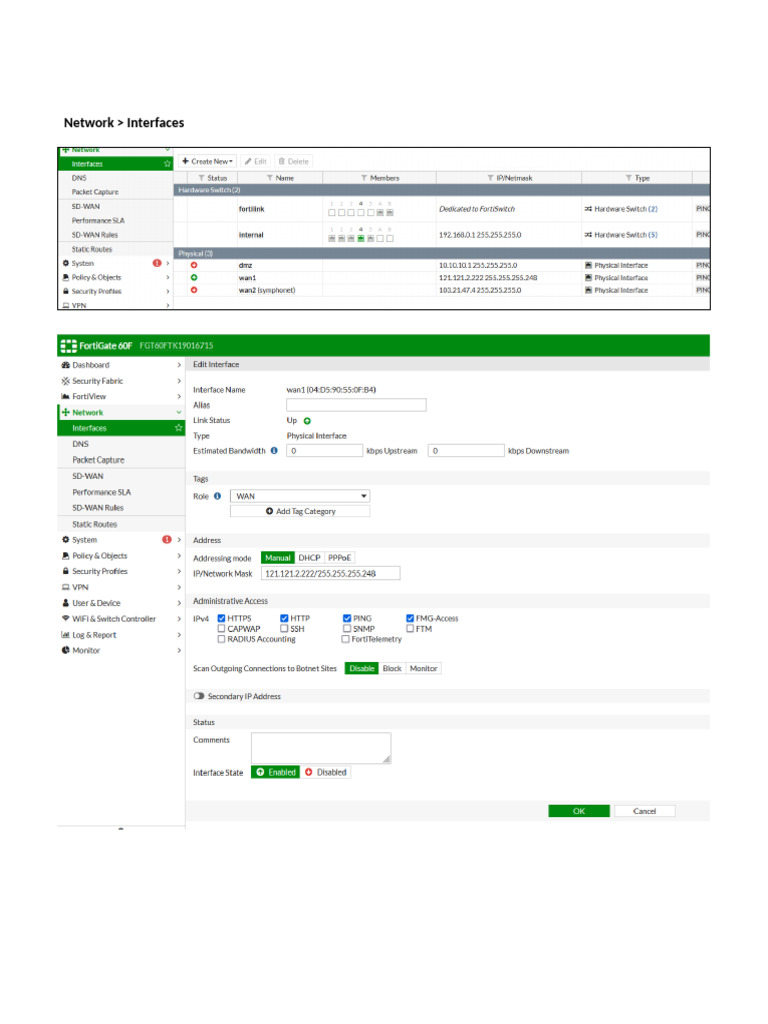Click the IP/Network Mask input field
Viewport: 768px width, 1024px height.
[x=330, y=573]
